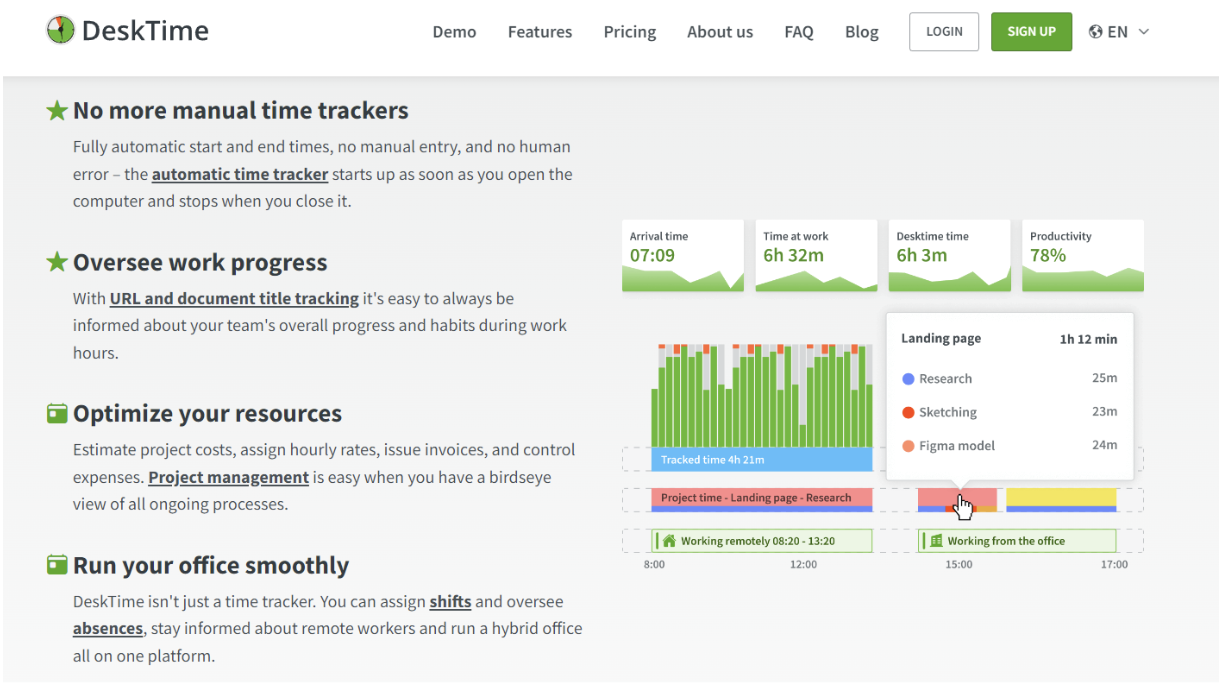
Task: Click the DeskTime clock logo icon
Action: [x=60, y=30]
